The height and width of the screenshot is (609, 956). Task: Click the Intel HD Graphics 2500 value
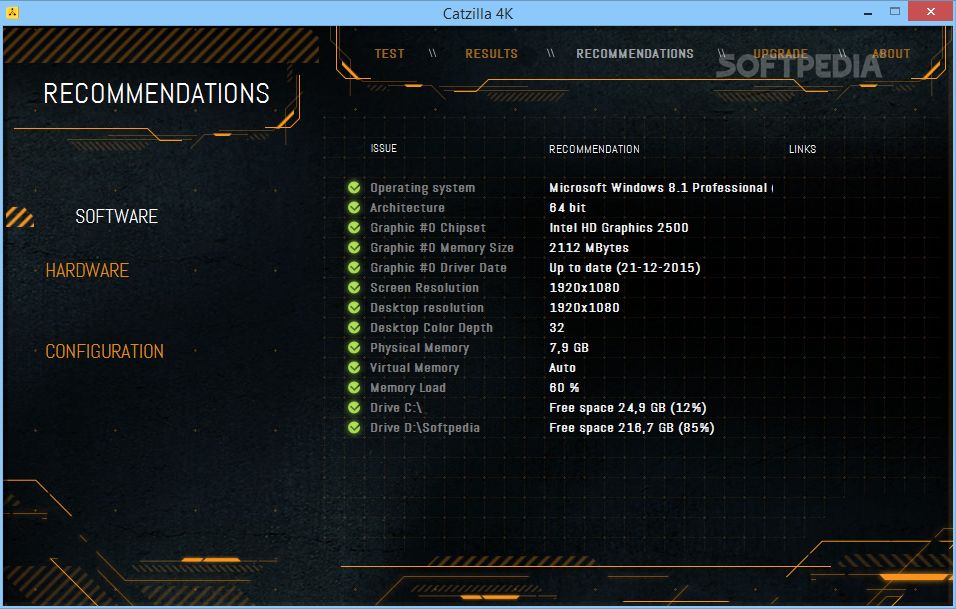coord(619,227)
